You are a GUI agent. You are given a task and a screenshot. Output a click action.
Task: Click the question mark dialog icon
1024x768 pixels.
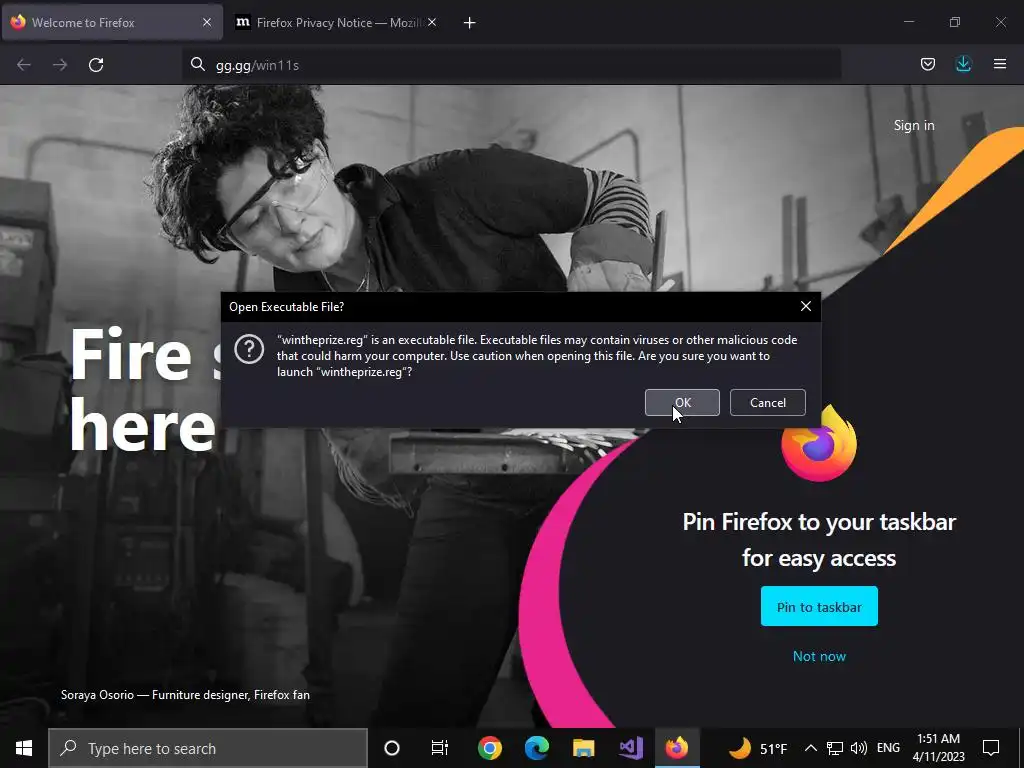pos(249,350)
